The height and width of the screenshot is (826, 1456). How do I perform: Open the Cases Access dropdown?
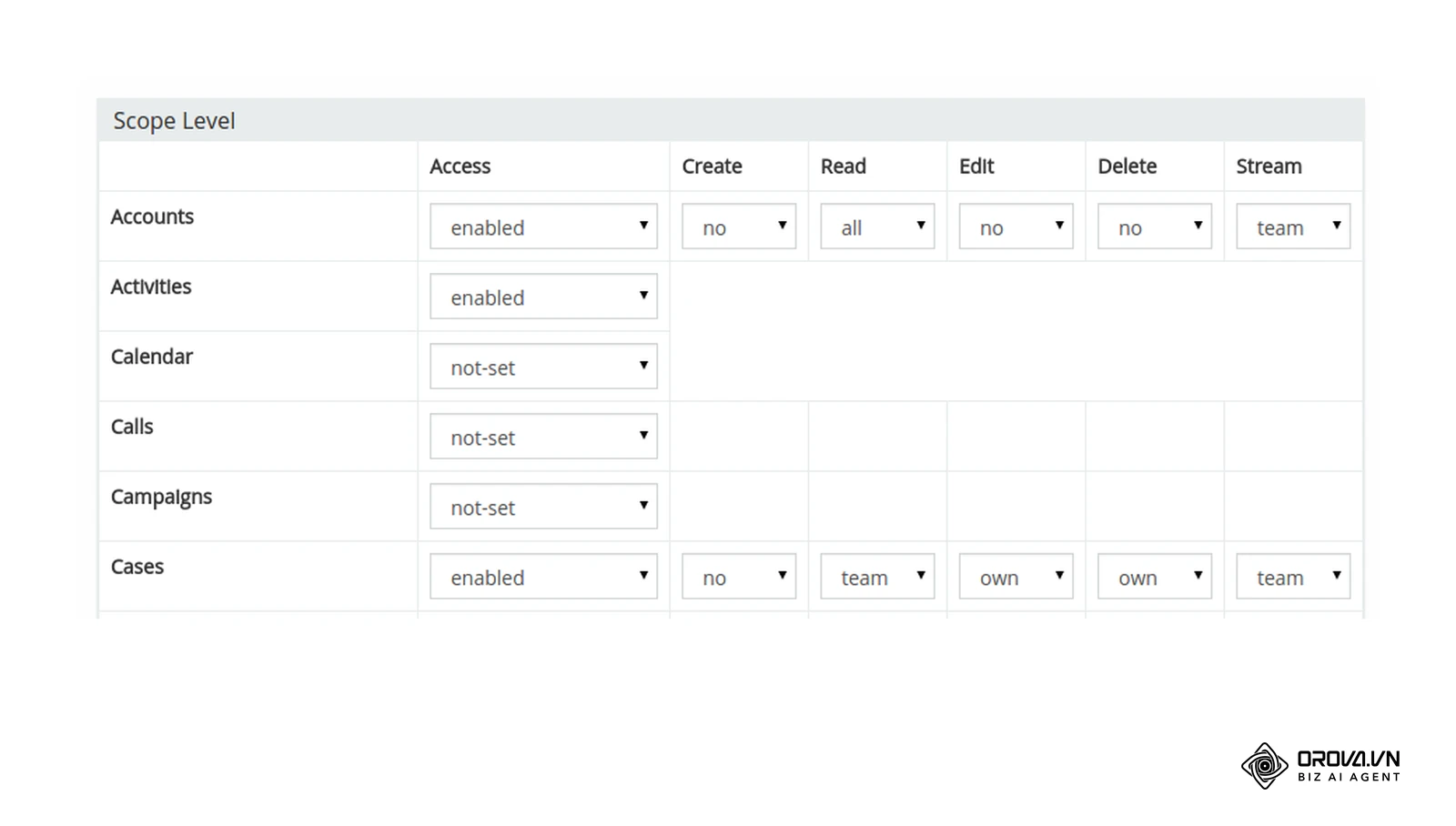pyautogui.click(x=543, y=577)
